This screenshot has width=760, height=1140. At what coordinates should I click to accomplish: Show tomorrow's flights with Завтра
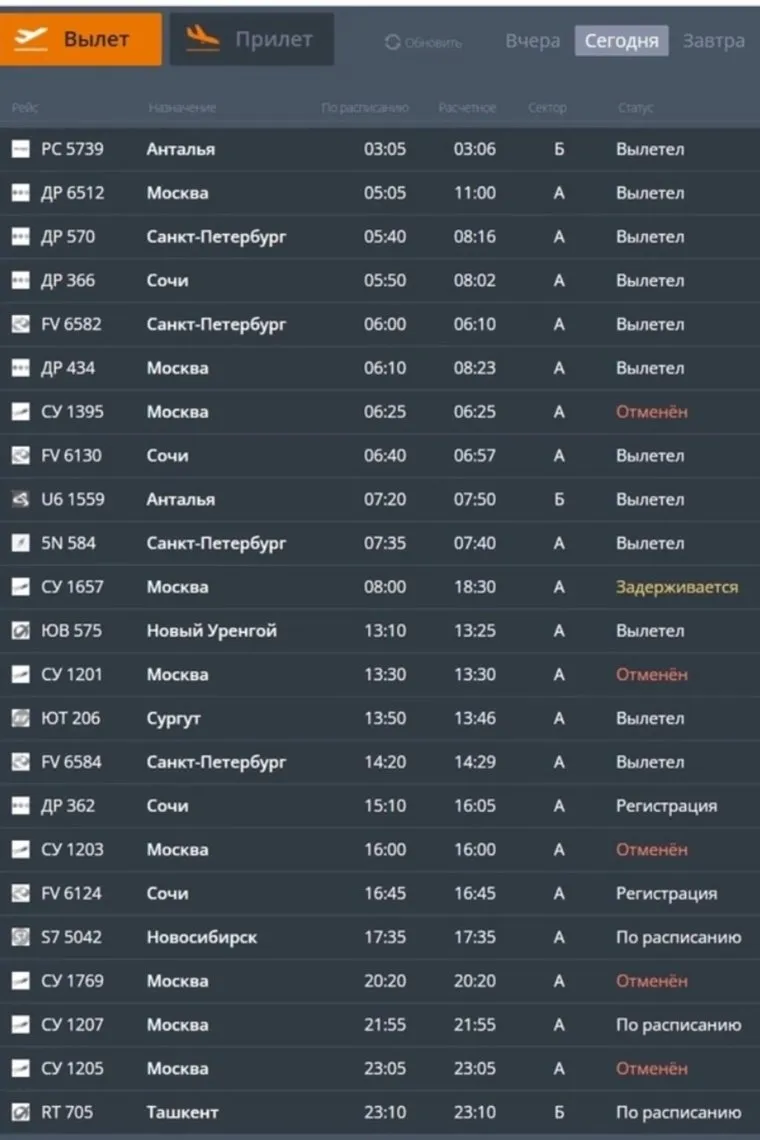pos(713,41)
